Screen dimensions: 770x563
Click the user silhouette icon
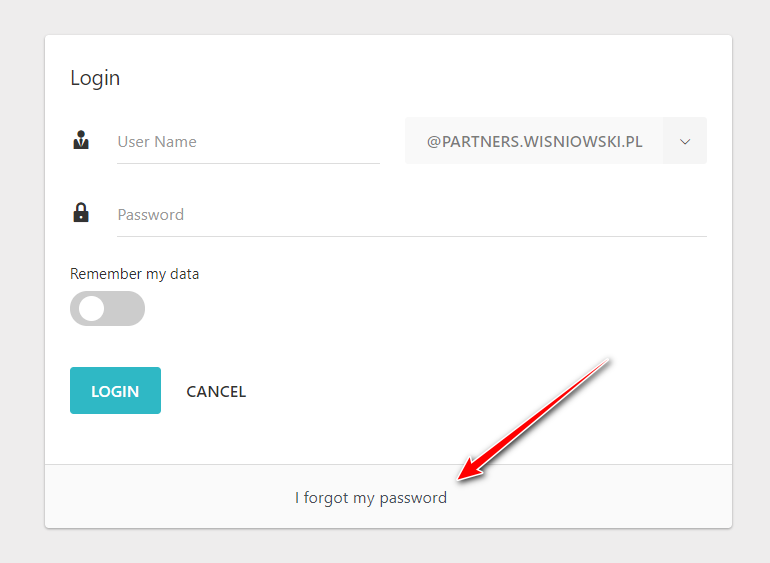coord(81,141)
